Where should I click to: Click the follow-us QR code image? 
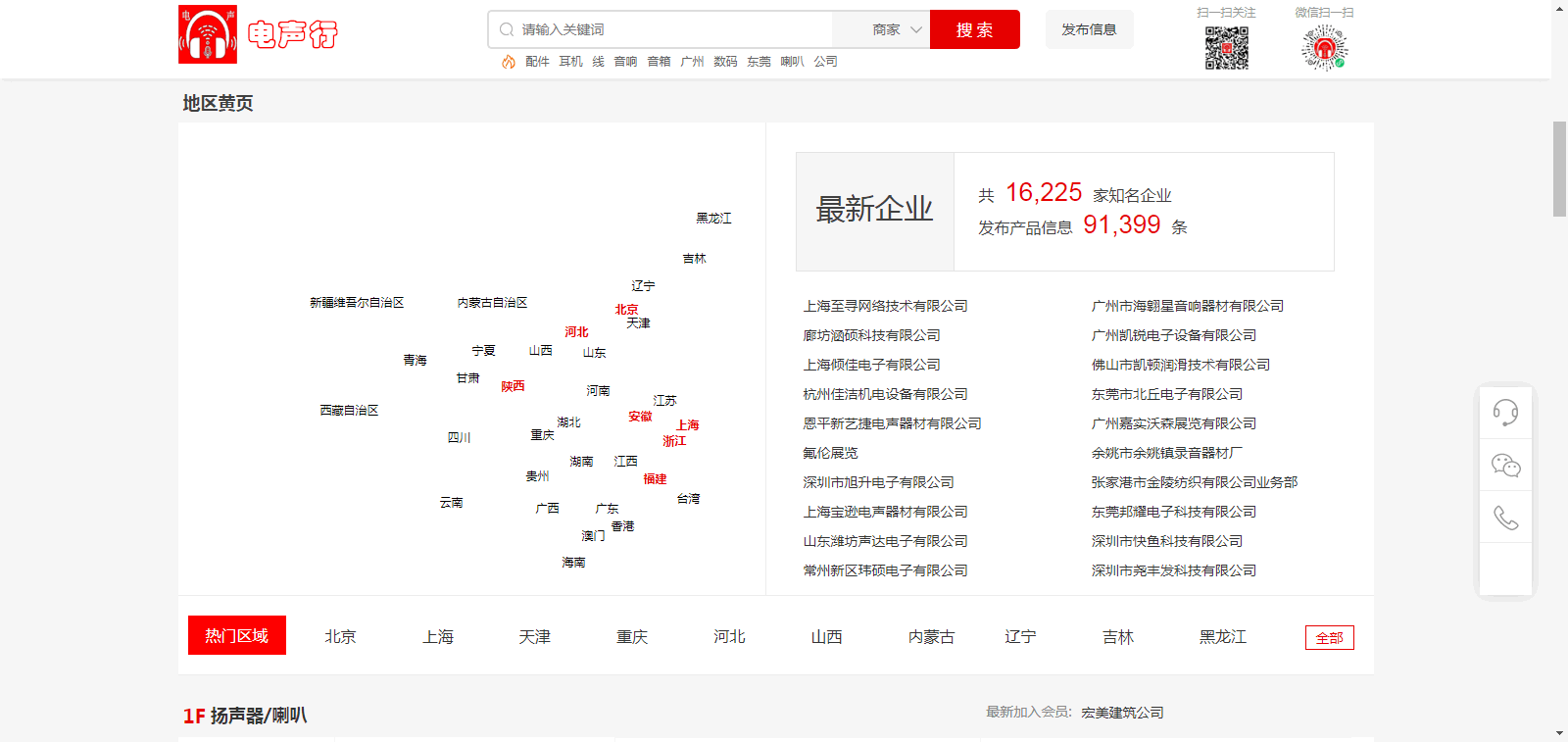pos(1226,47)
